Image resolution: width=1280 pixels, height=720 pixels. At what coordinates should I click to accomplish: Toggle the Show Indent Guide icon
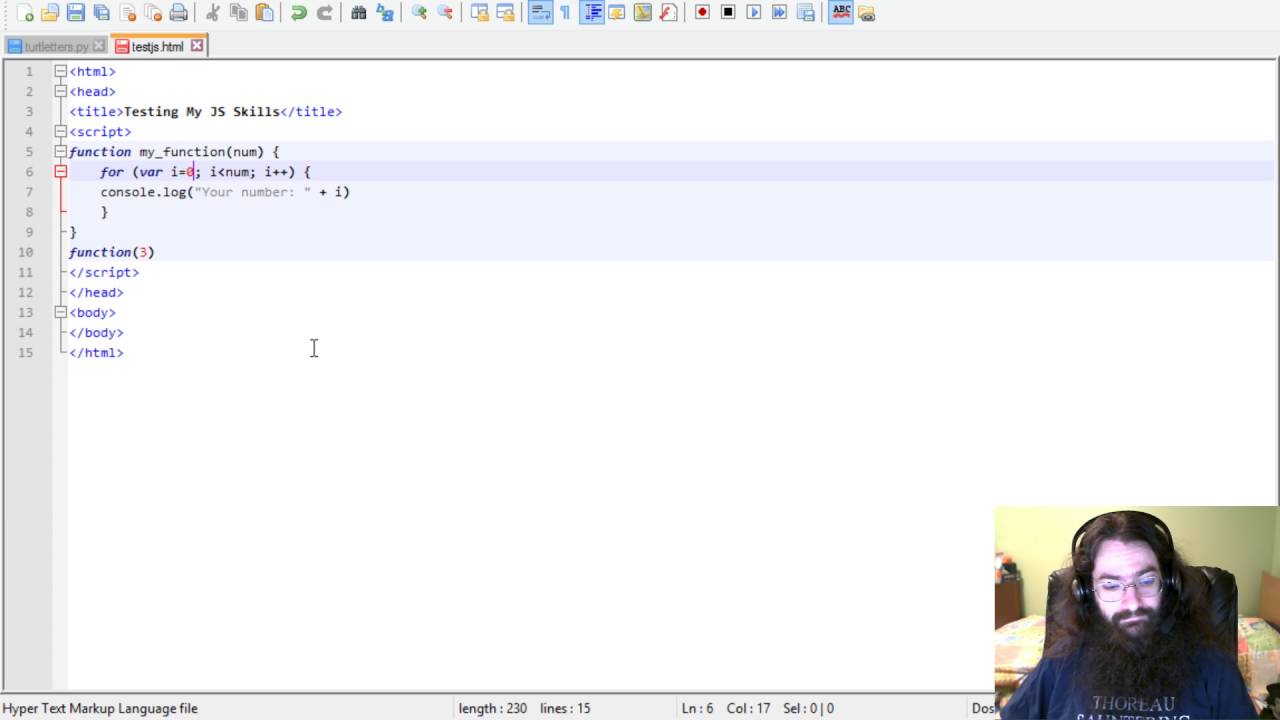(x=592, y=13)
